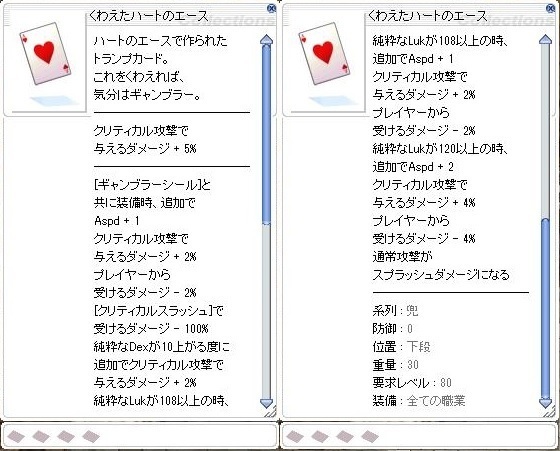
Task: Click the line トランプカード。
Action: [131, 59]
